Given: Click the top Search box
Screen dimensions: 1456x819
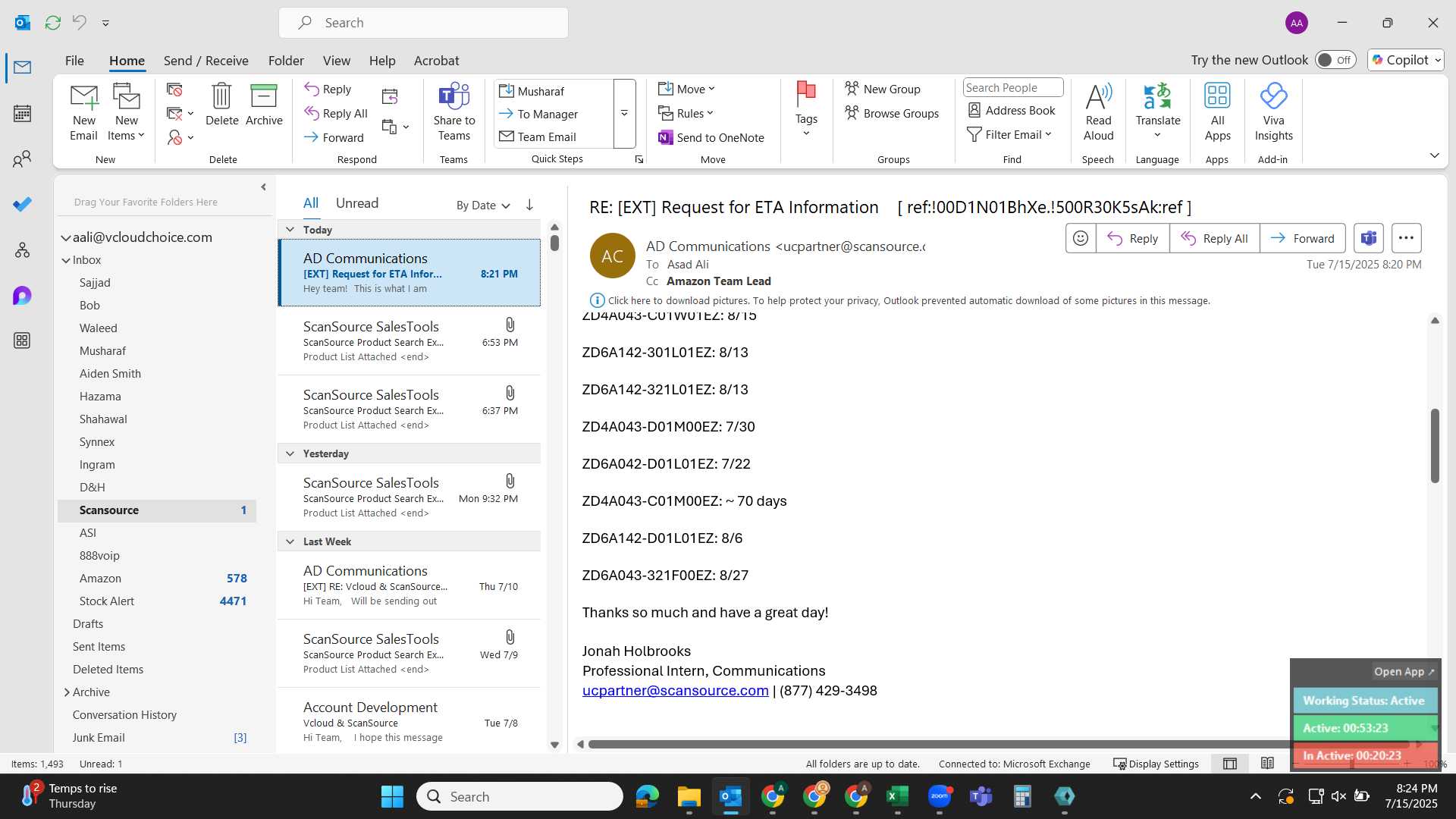Looking at the screenshot, I should click(423, 23).
